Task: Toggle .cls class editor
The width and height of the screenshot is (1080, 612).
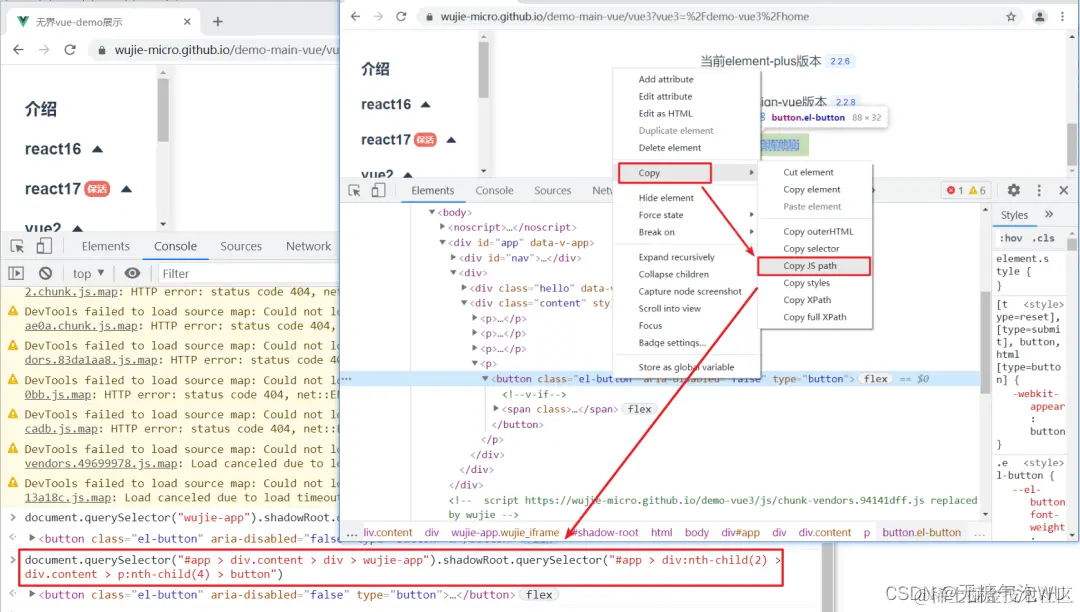Action: coord(1043,238)
